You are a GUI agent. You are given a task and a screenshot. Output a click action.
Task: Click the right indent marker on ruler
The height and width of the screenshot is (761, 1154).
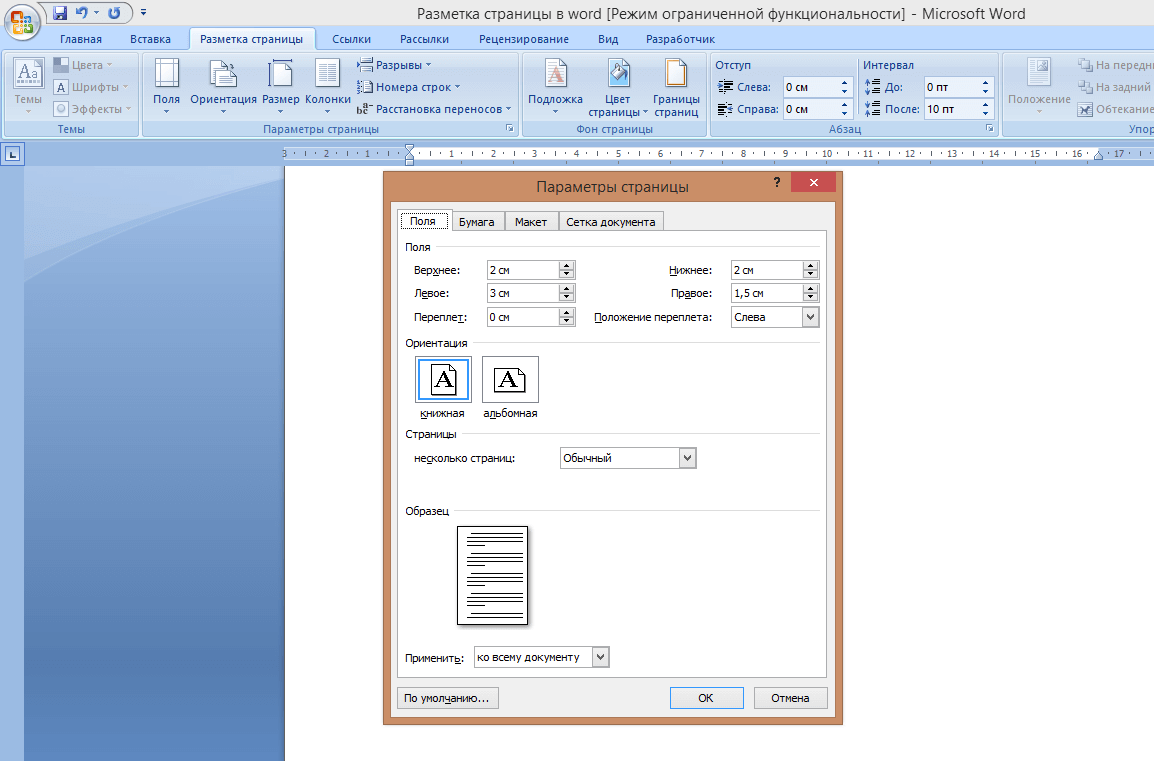click(1098, 156)
